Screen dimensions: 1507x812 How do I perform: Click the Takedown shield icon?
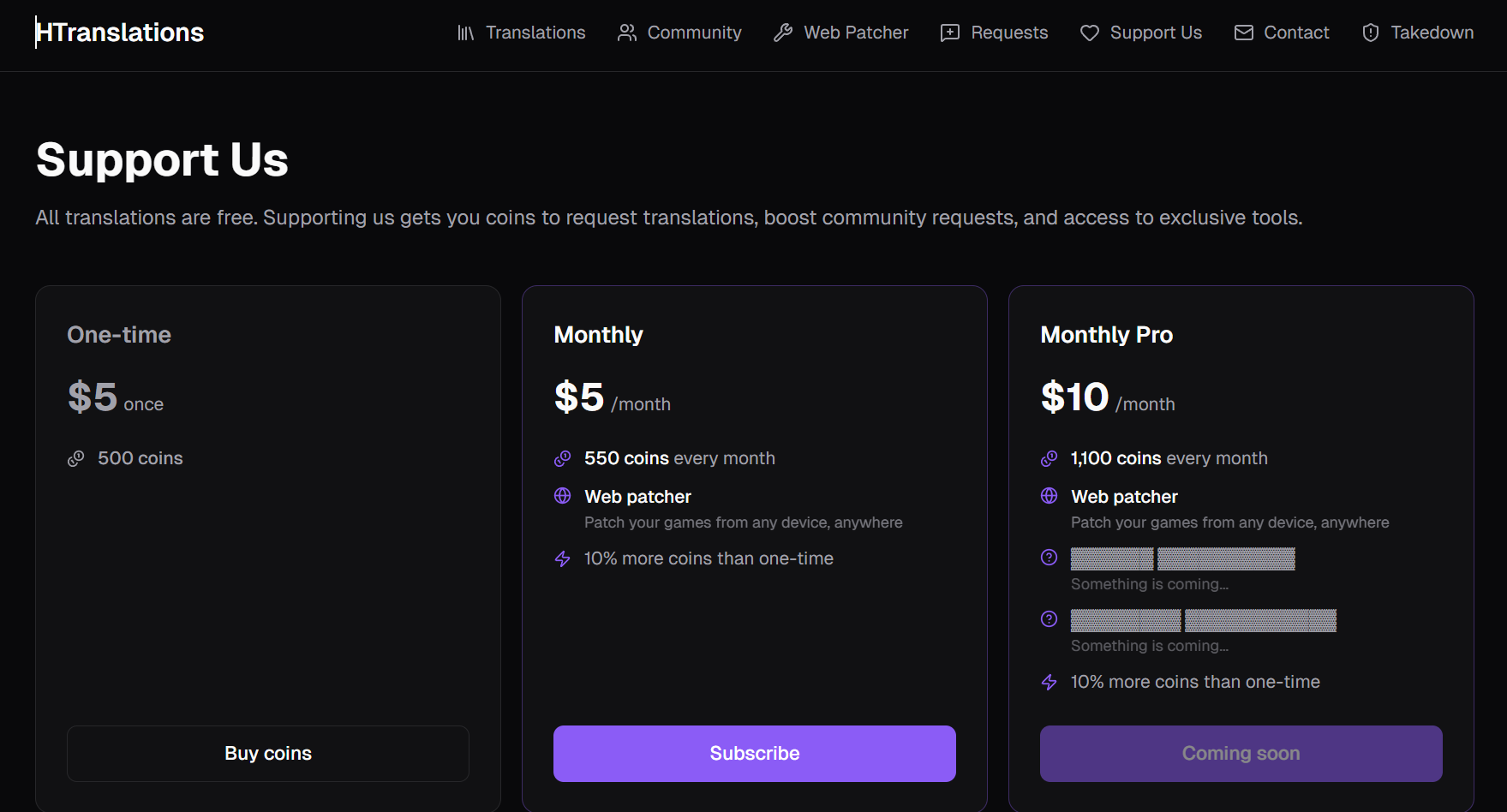pos(1371,33)
